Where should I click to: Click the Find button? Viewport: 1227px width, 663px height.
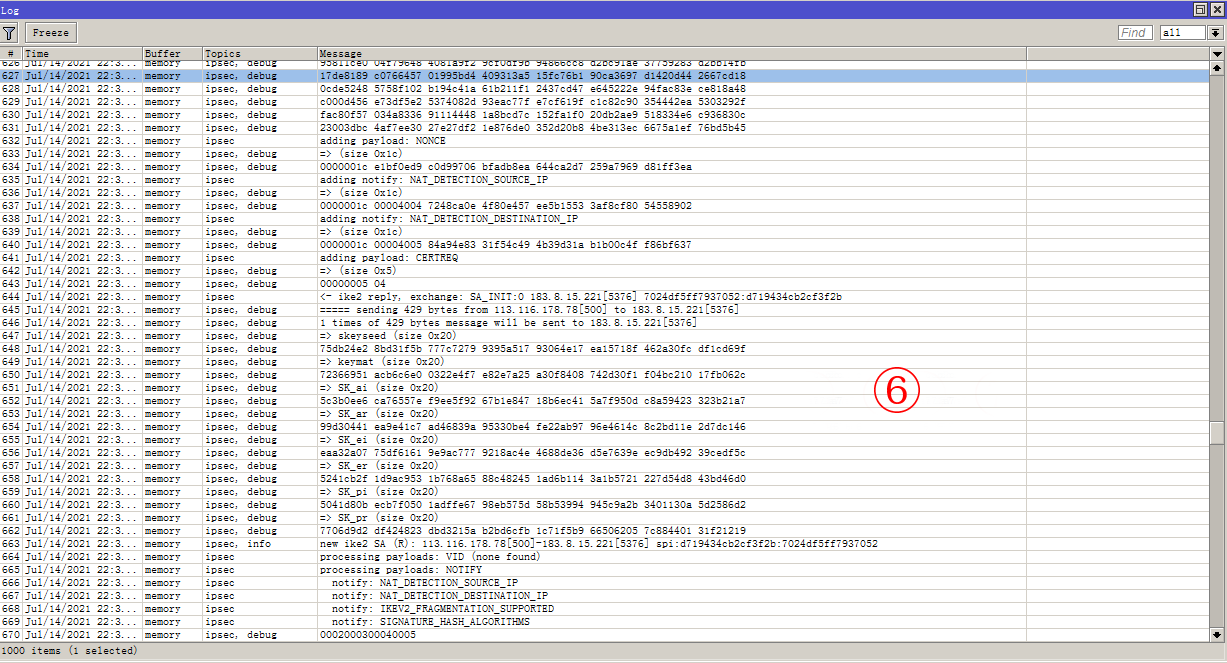tap(1134, 32)
